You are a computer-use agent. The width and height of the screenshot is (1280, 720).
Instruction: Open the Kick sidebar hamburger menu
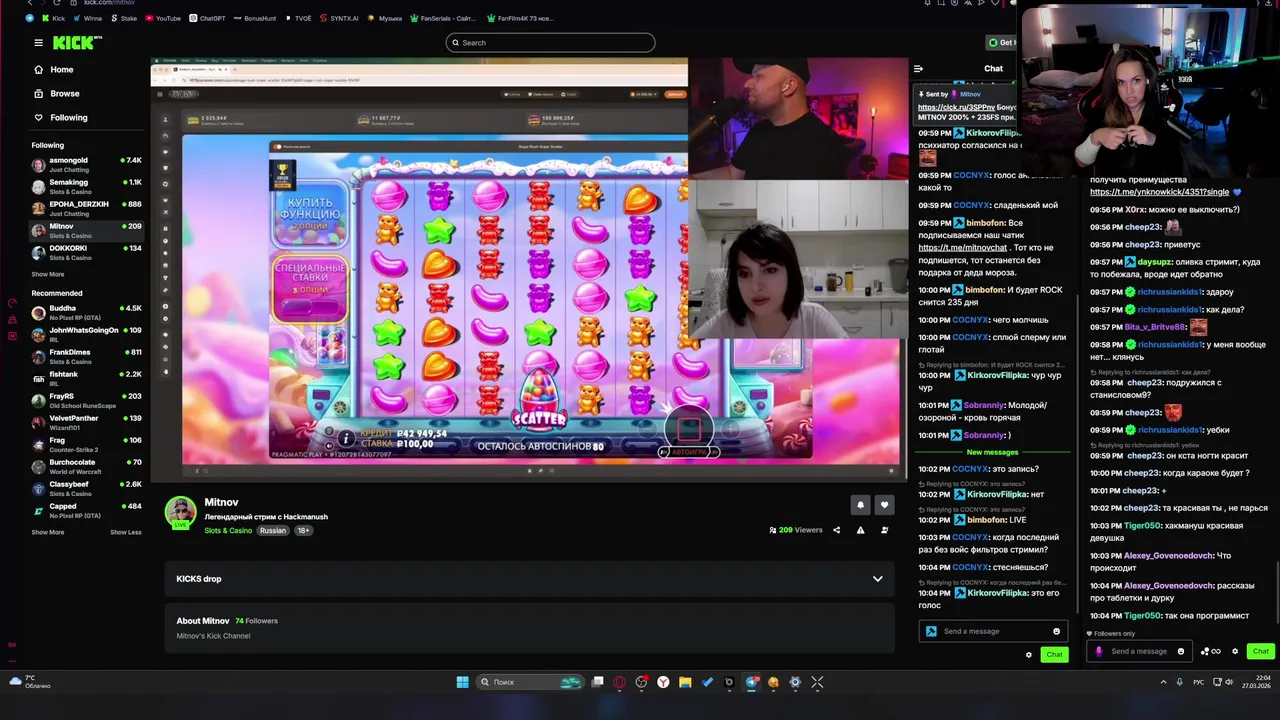(38, 42)
